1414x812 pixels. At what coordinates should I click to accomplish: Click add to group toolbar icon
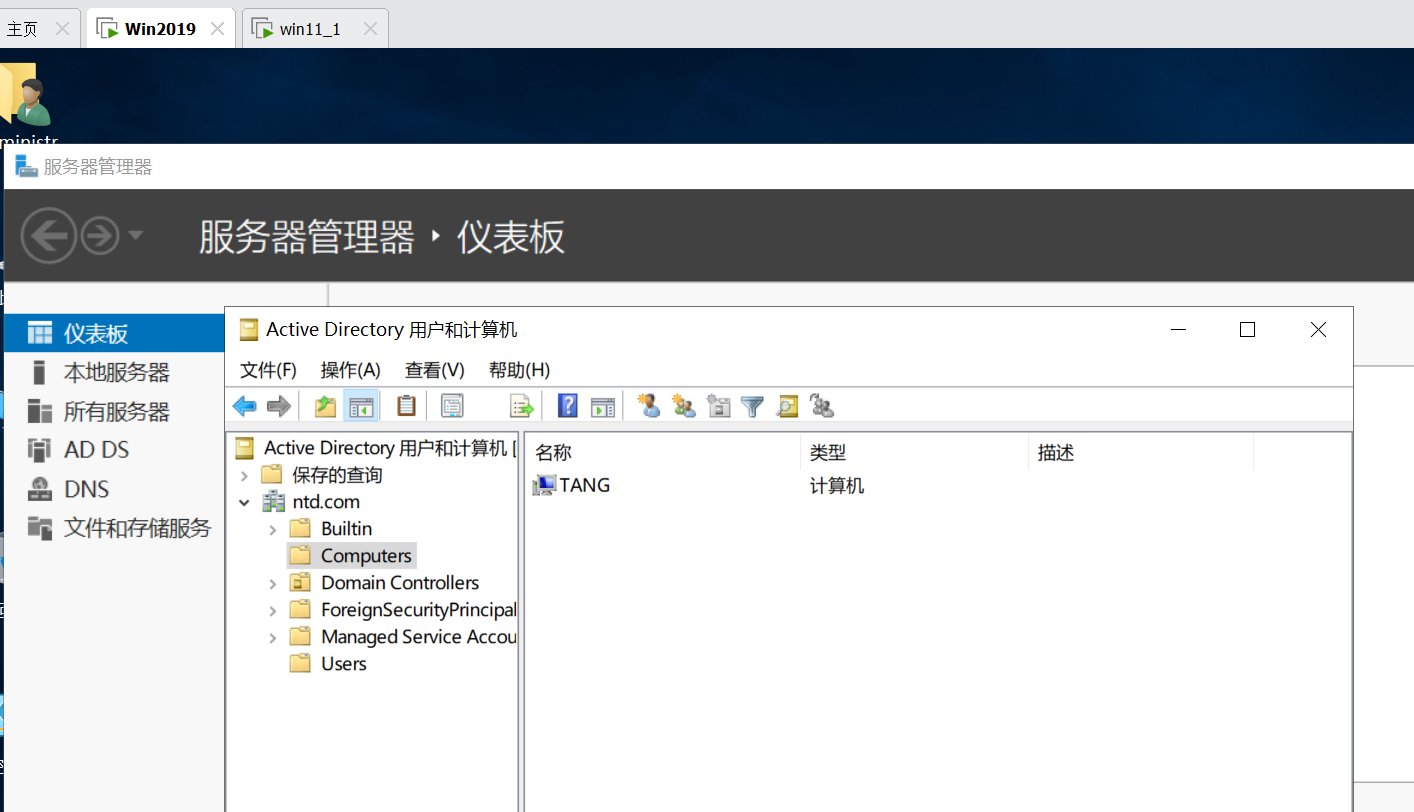tap(822, 406)
